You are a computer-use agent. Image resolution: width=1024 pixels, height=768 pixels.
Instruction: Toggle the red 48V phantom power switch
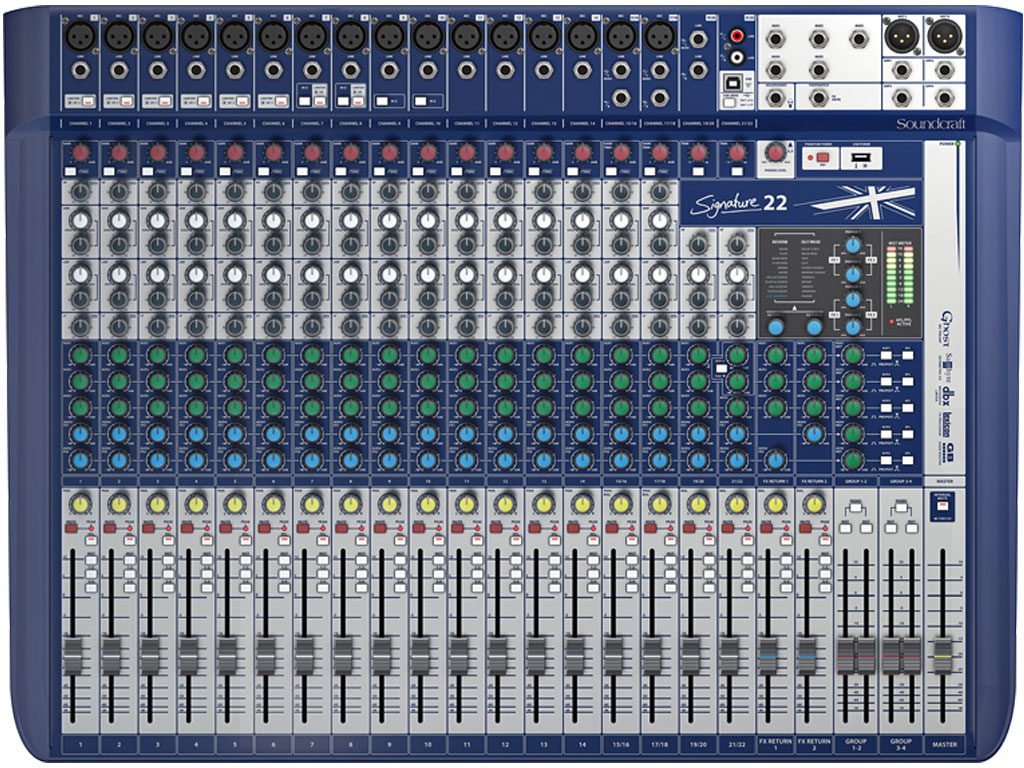coord(822,157)
